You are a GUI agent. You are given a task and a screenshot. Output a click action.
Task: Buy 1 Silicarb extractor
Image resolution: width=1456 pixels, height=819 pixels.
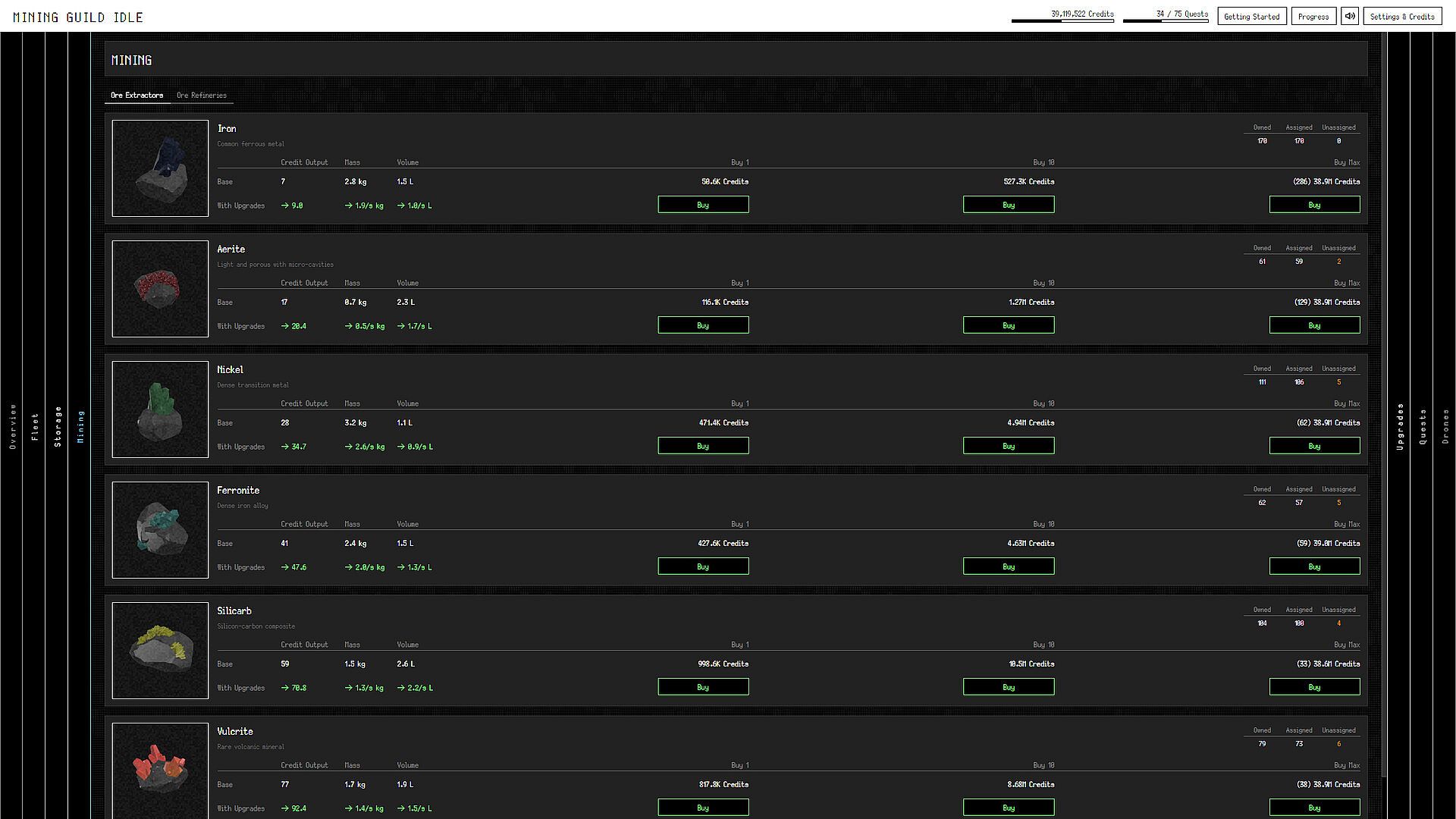click(703, 687)
